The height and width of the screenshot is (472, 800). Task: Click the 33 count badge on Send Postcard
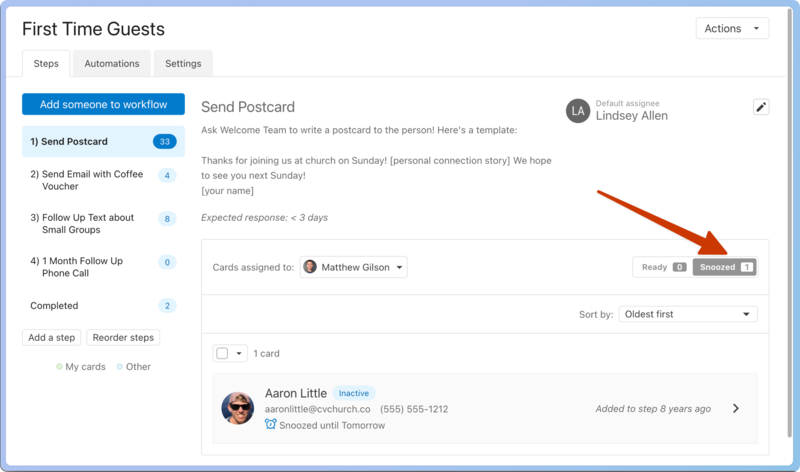click(165, 142)
